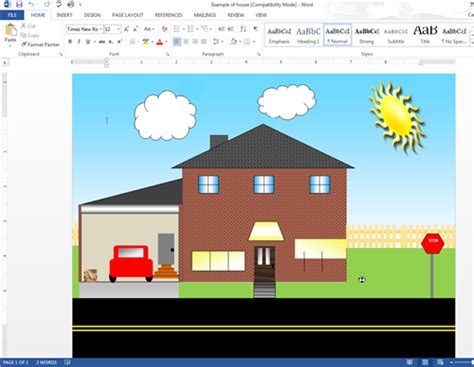Open the font name combo box
The height and width of the screenshot is (367, 474).
84,29
